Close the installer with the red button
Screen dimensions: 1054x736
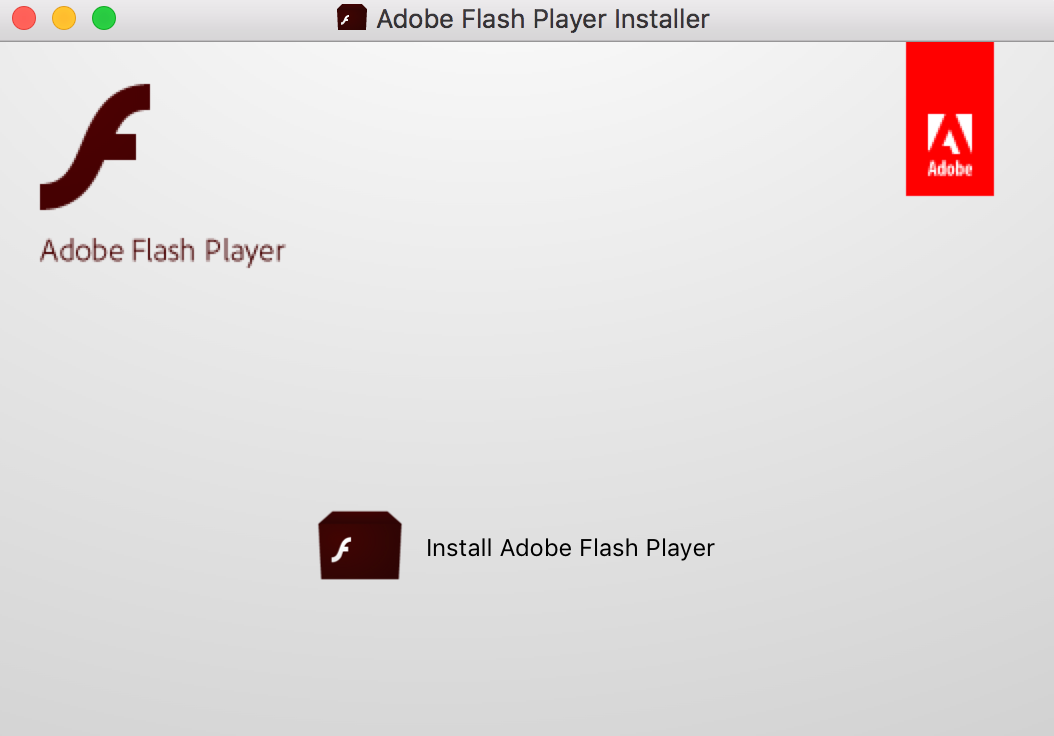[x=24, y=18]
